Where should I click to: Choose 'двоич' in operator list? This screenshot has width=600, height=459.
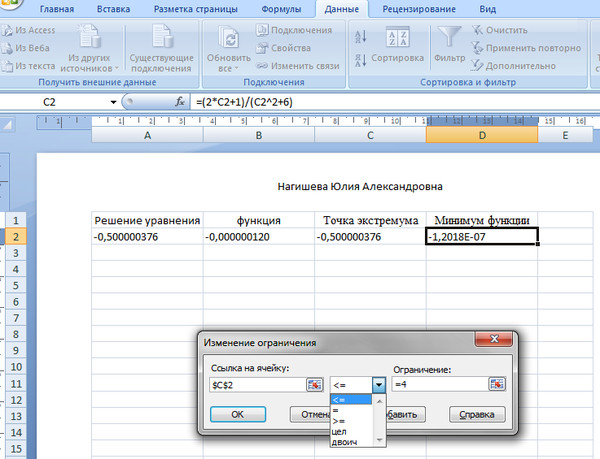tap(351, 442)
